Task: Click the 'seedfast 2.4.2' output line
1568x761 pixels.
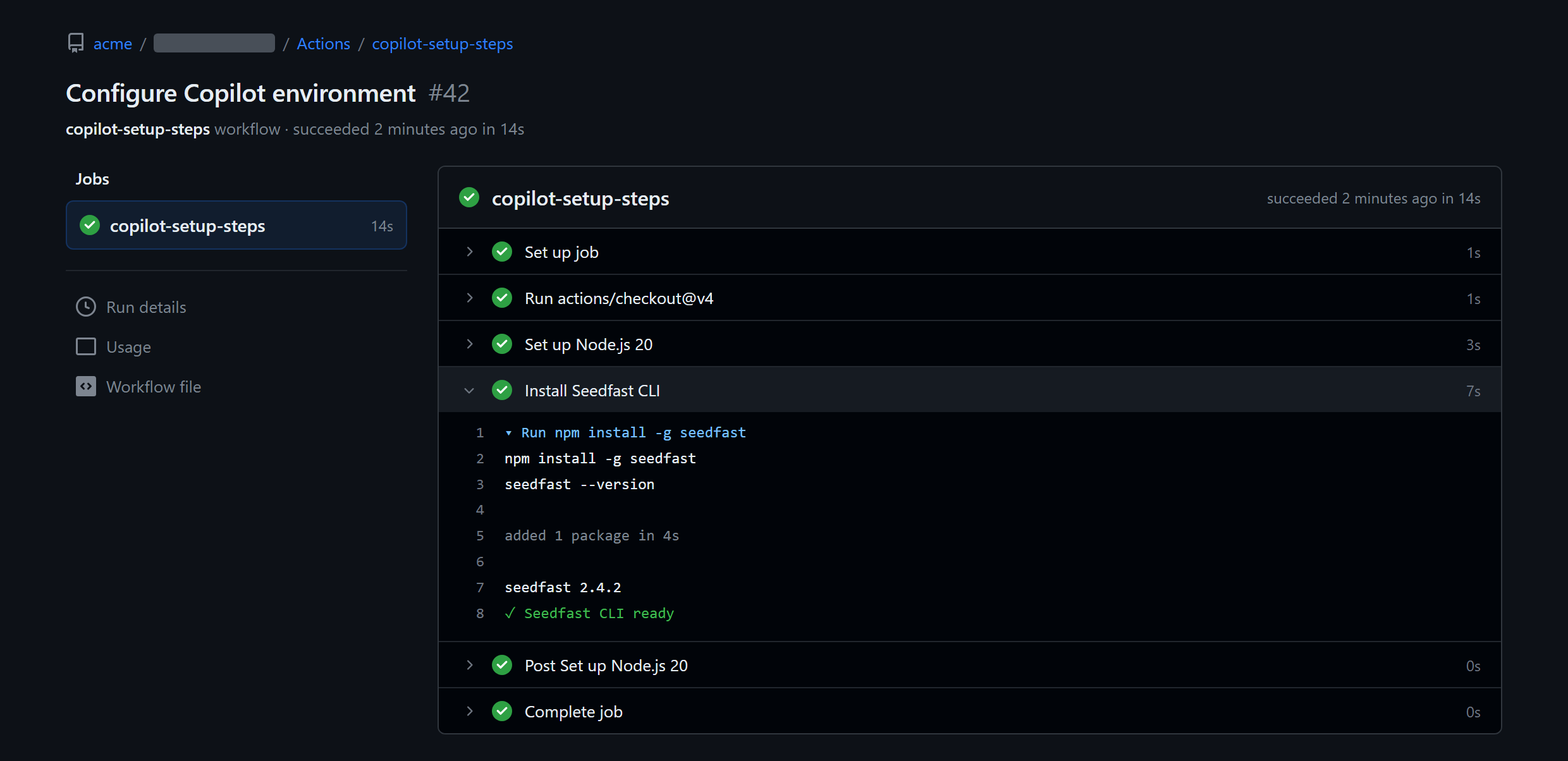Action: pos(563,588)
